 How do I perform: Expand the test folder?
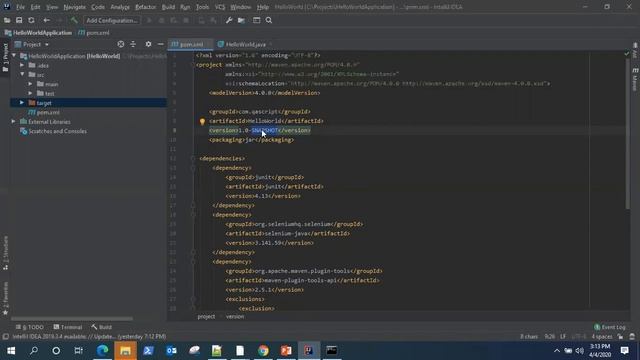tap(30, 93)
